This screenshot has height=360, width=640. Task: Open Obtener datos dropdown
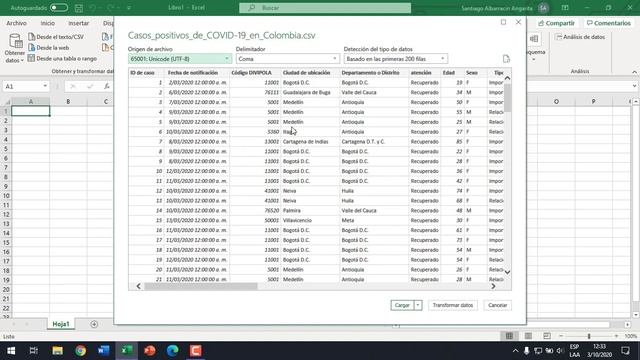15,49
